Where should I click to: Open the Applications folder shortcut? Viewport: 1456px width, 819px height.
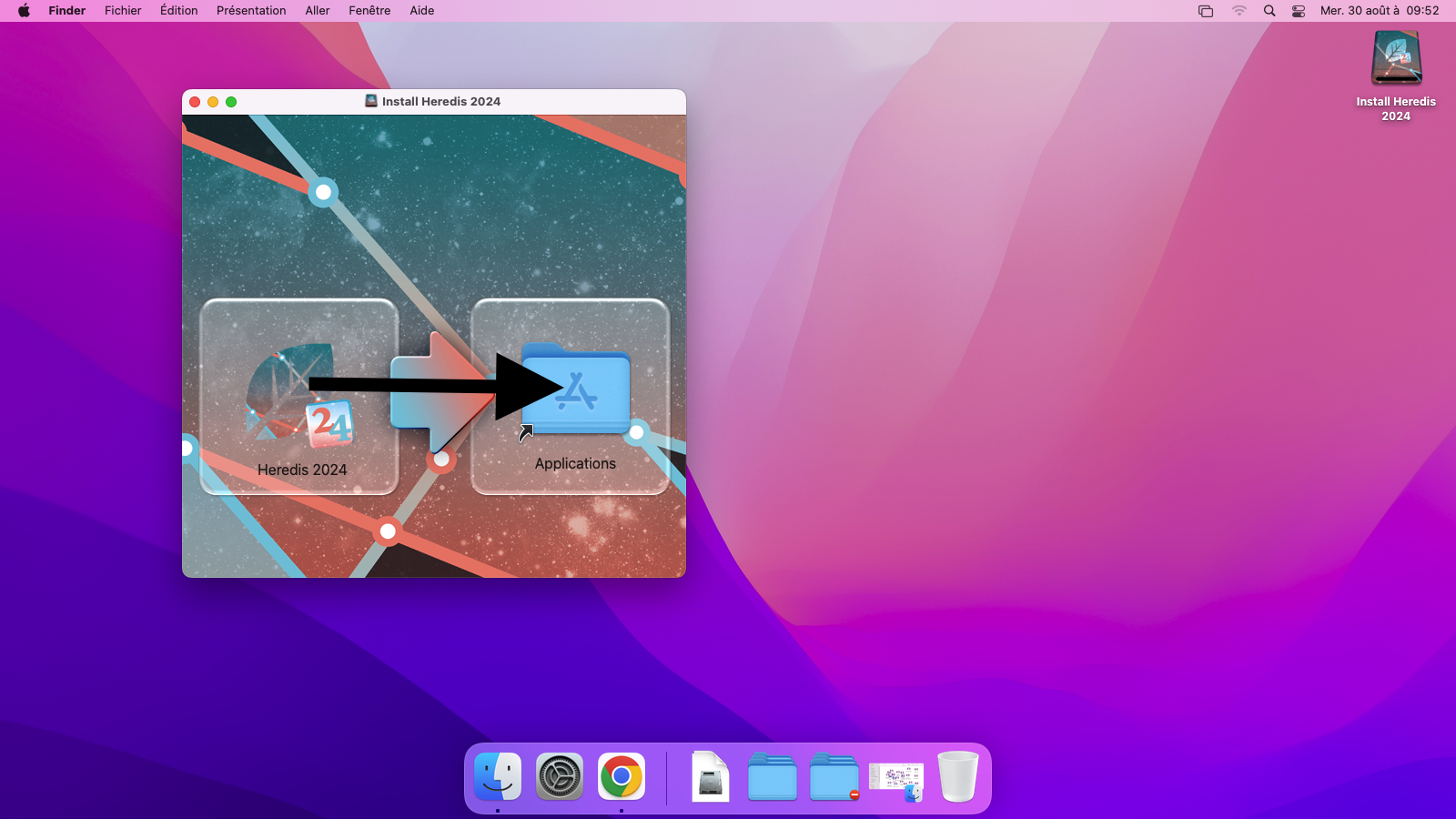coord(575,391)
